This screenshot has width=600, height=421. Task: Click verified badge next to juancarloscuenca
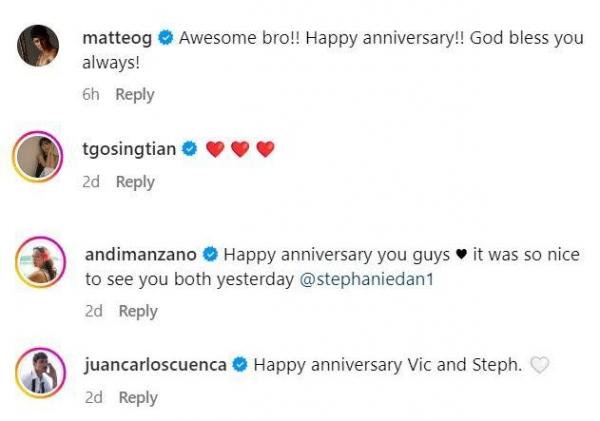coord(240,365)
